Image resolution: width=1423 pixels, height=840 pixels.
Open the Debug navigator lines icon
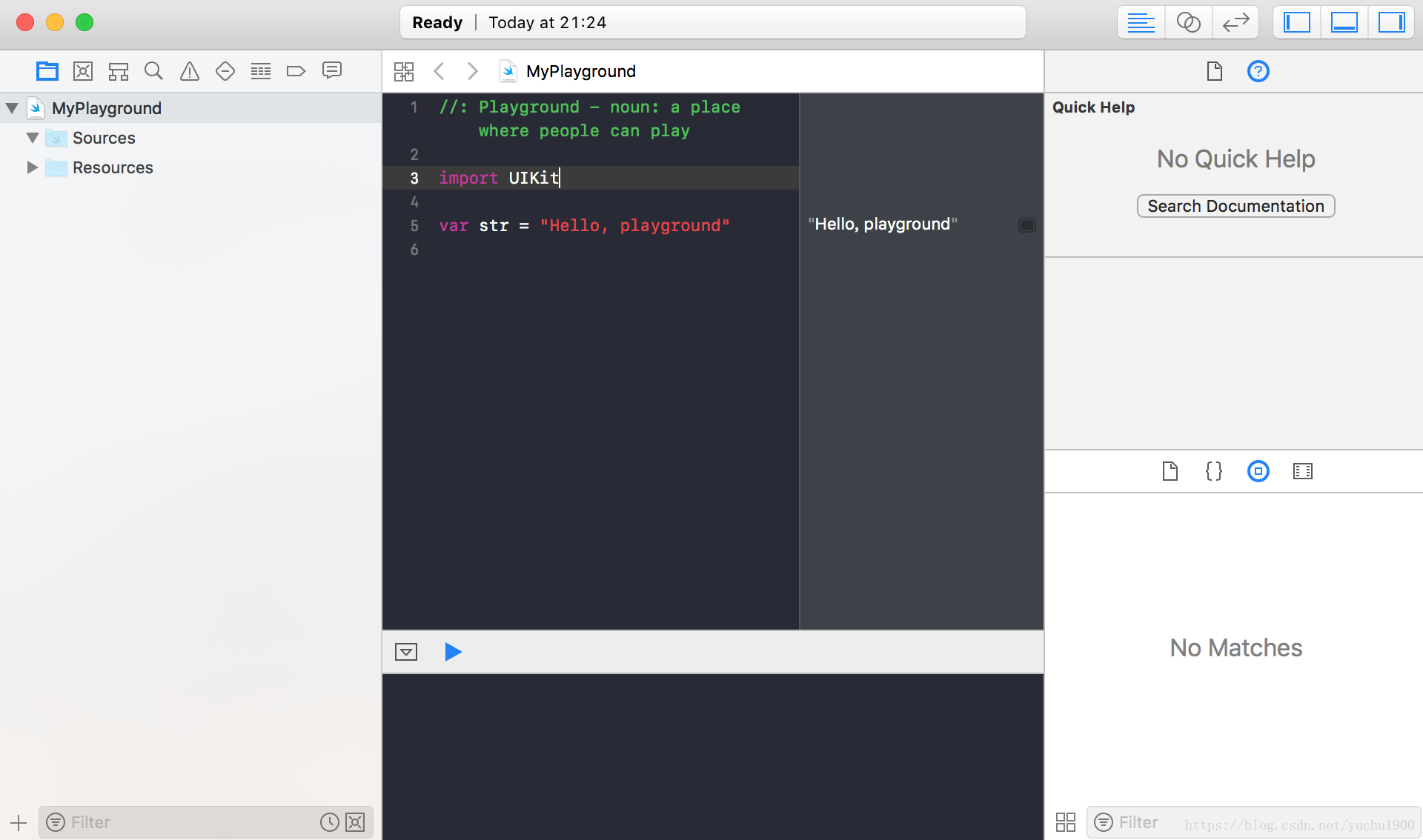pos(261,71)
